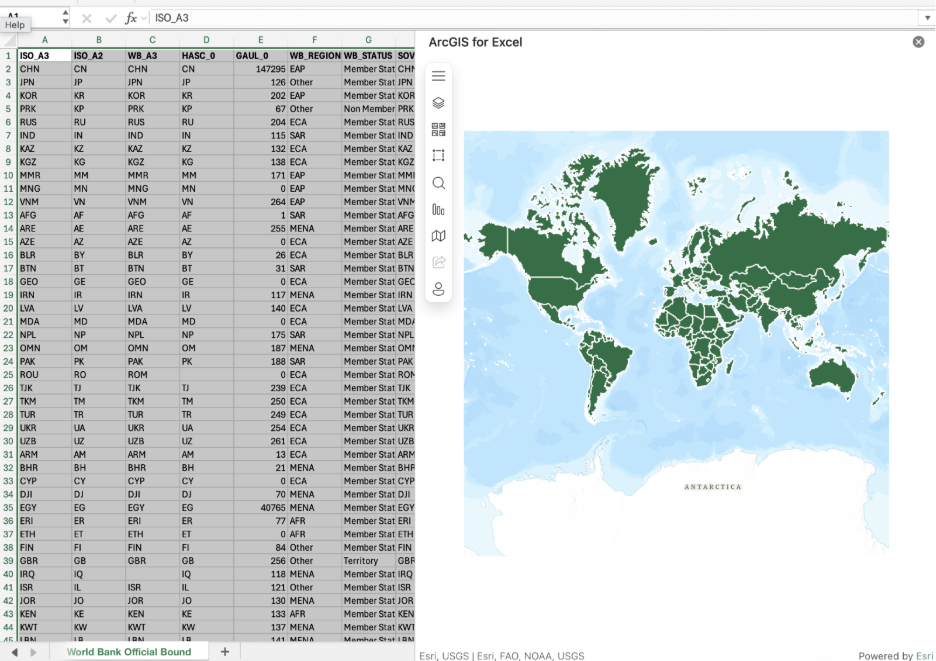The image size is (936, 661).
Task: Select column G header
Action: [368, 40]
